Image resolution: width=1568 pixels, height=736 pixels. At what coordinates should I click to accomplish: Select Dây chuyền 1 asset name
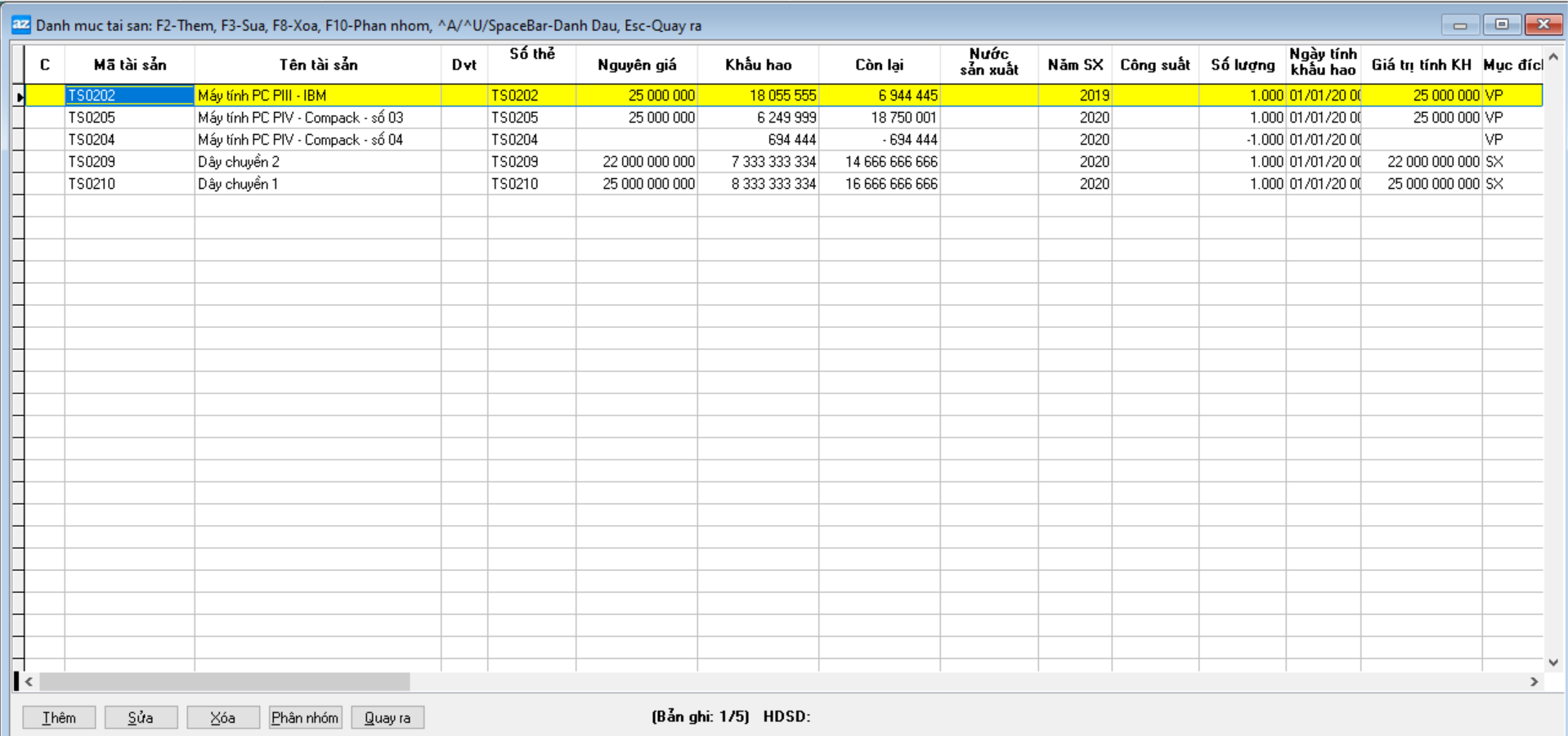point(238,184)
